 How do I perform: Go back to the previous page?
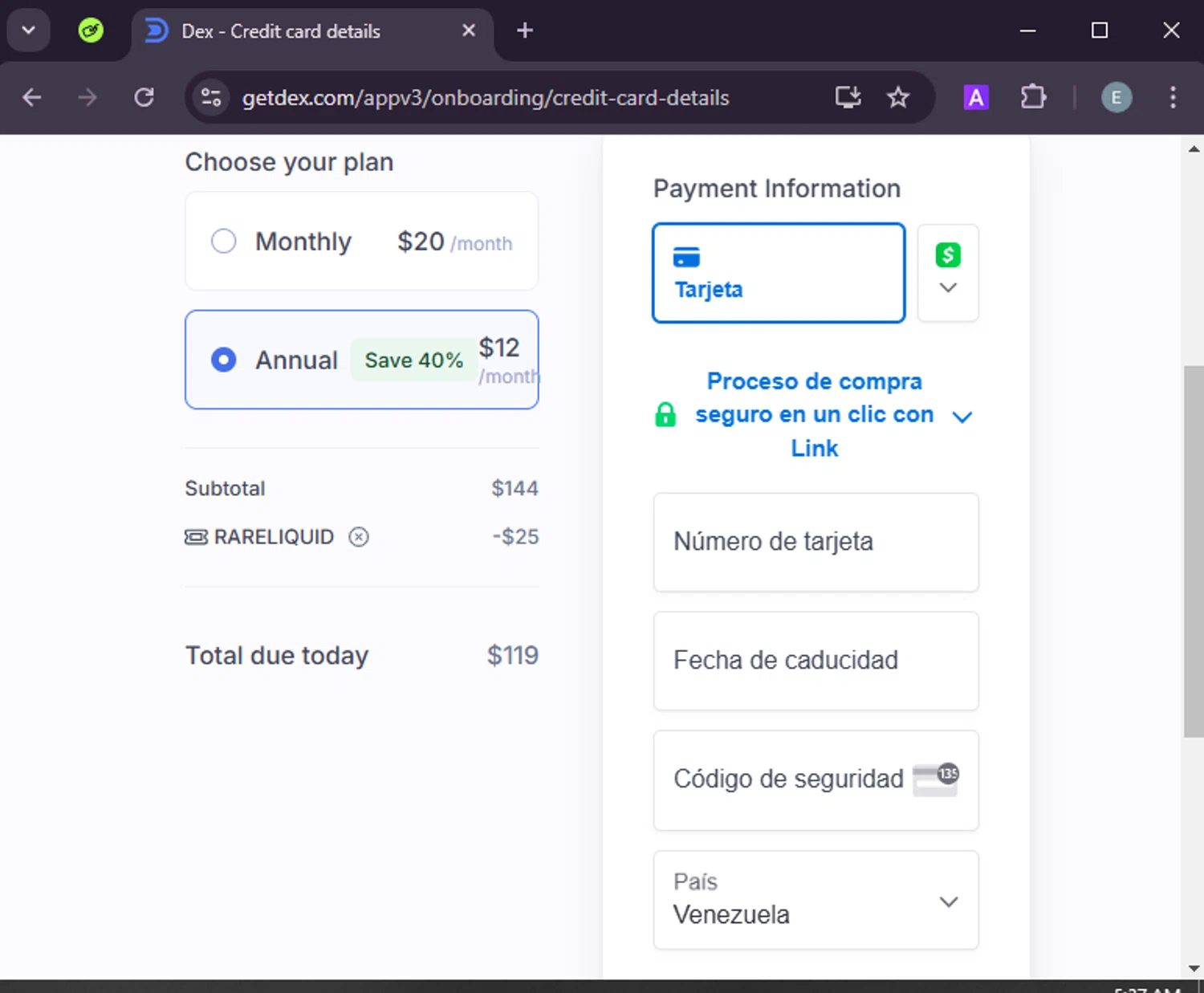32,98
